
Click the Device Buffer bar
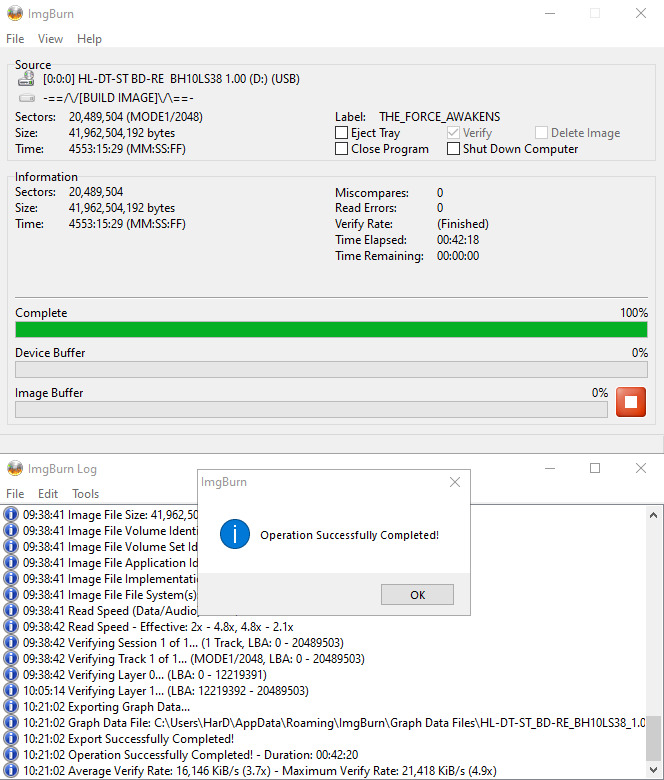[x=331, y=370]
